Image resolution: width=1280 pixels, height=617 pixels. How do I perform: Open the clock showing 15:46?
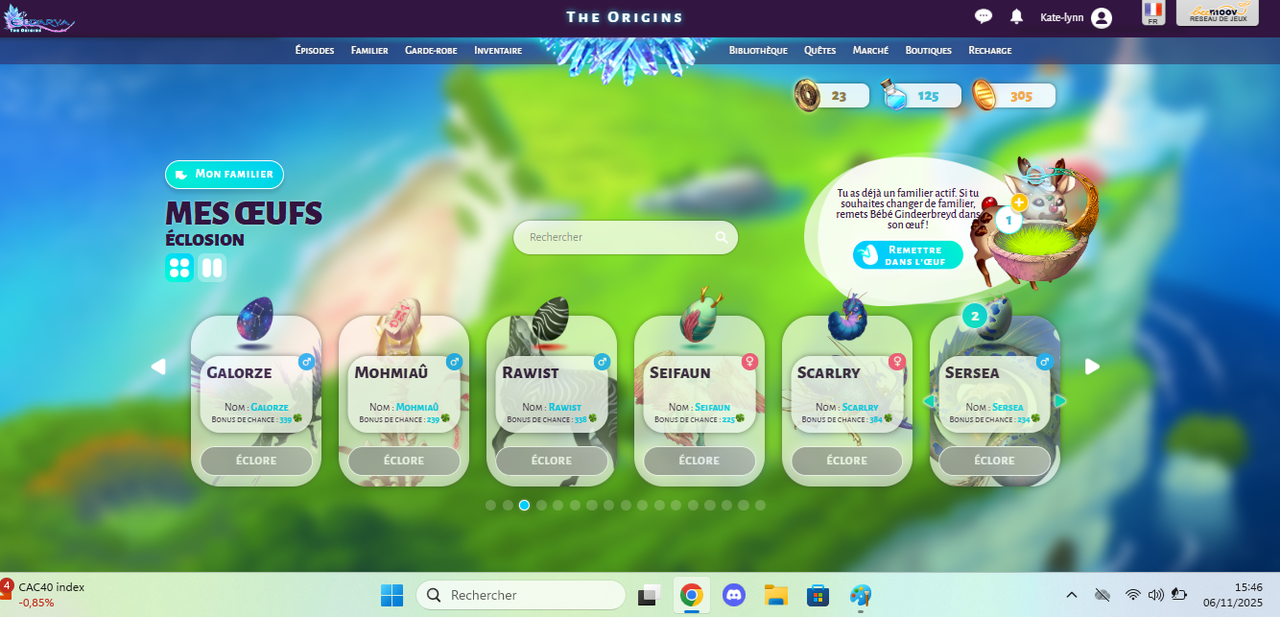[1234, 595]
